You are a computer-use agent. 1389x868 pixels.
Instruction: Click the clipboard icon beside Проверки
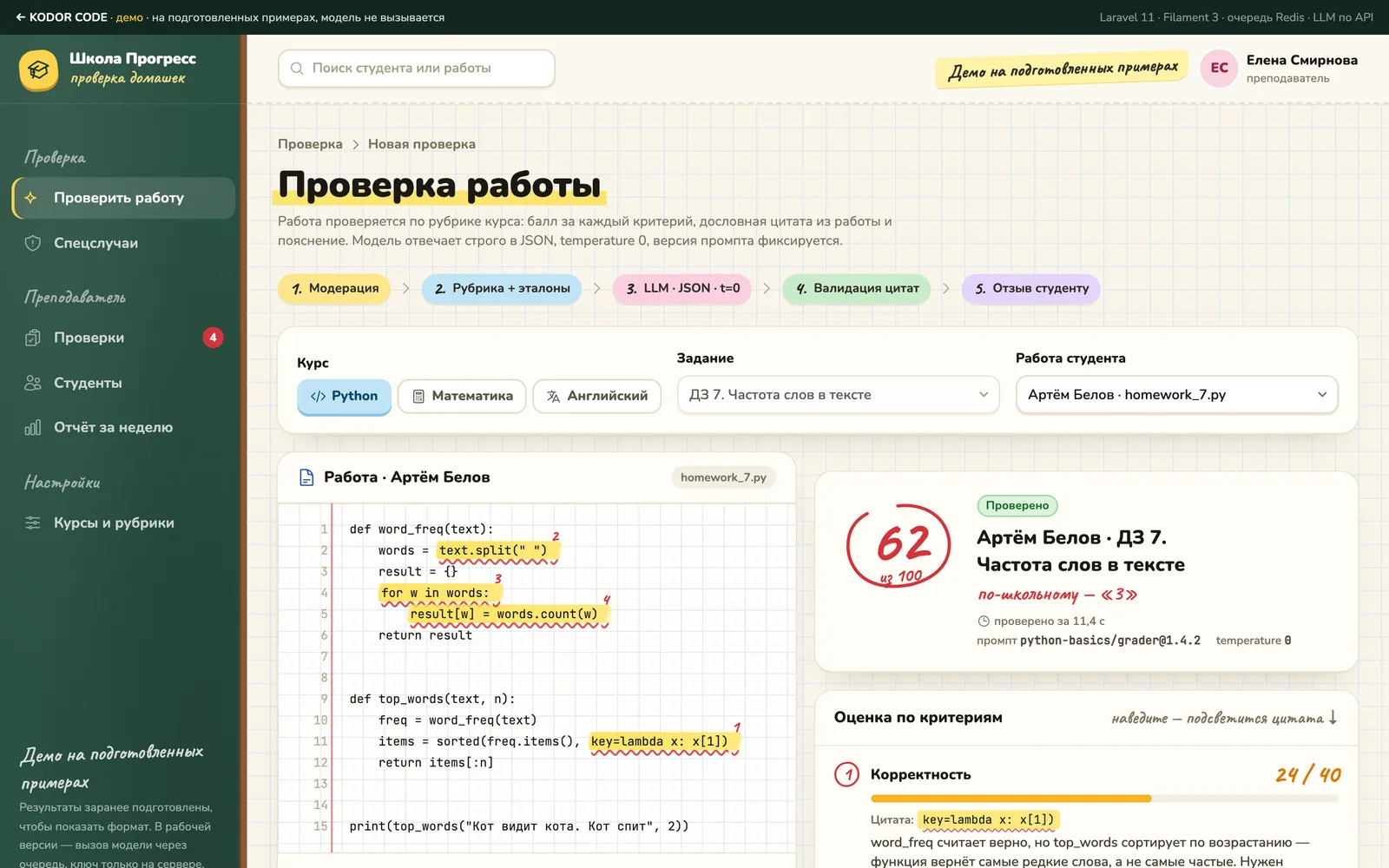(33, 338)
